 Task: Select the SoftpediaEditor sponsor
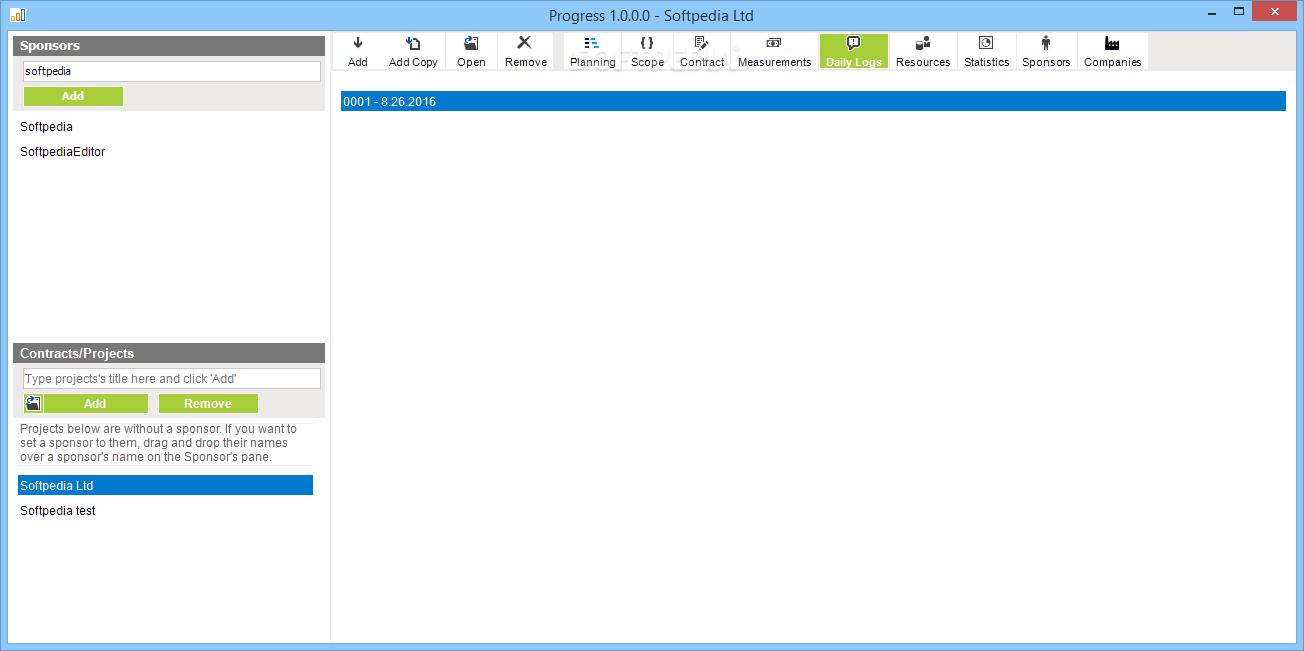point(166,152)
